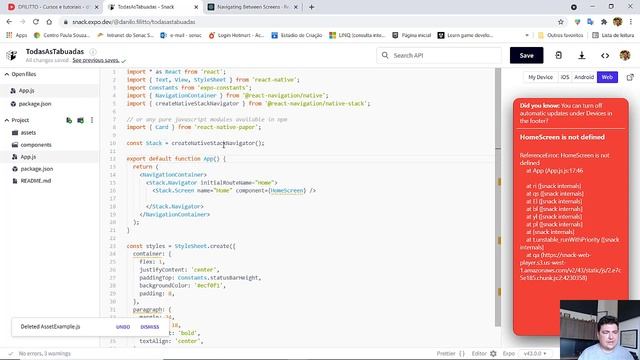Bookmark this page with the star icon
This screenshot has width=640, height=360.
561,22
